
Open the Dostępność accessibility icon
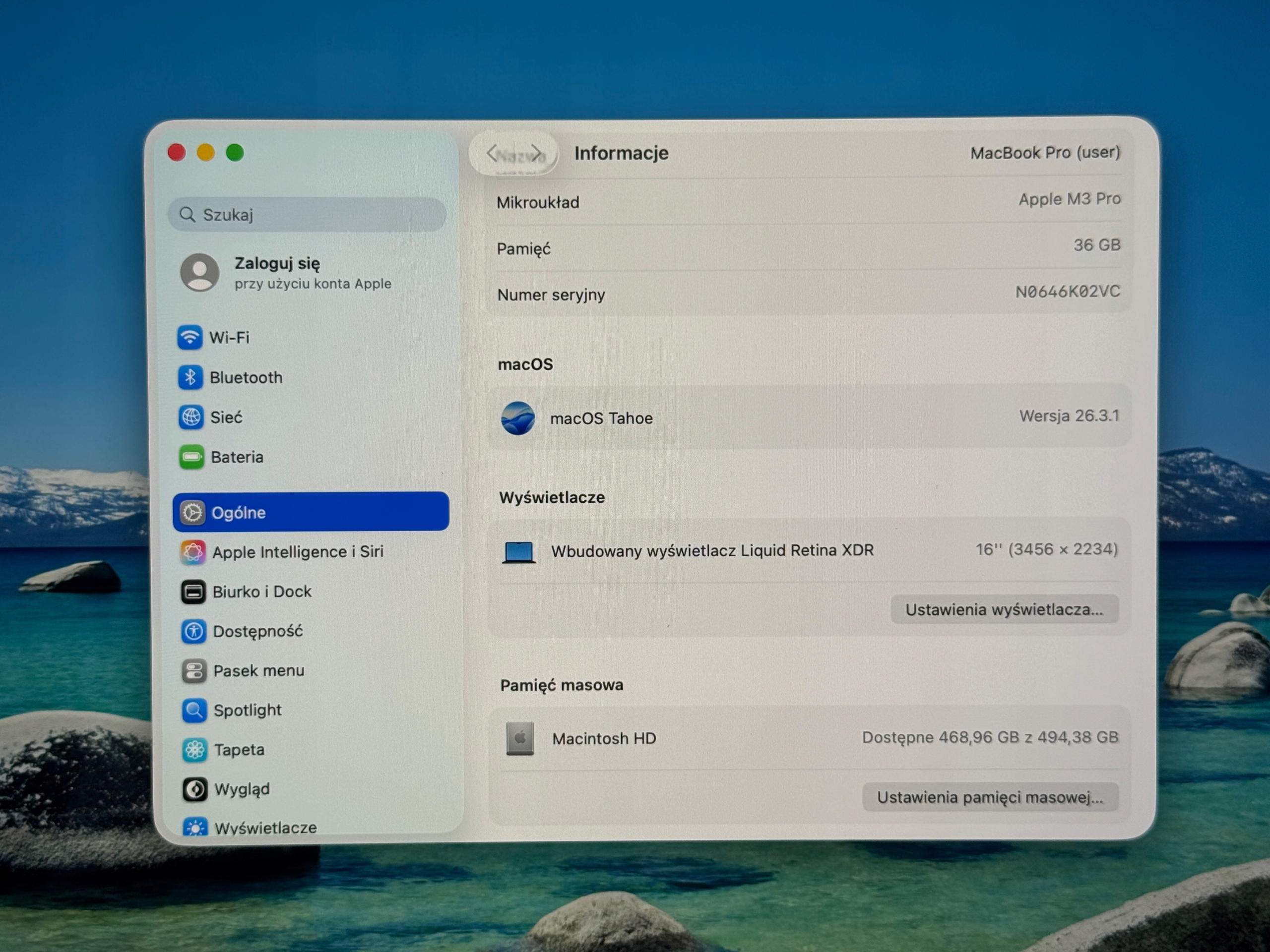[x=193, y=631]
